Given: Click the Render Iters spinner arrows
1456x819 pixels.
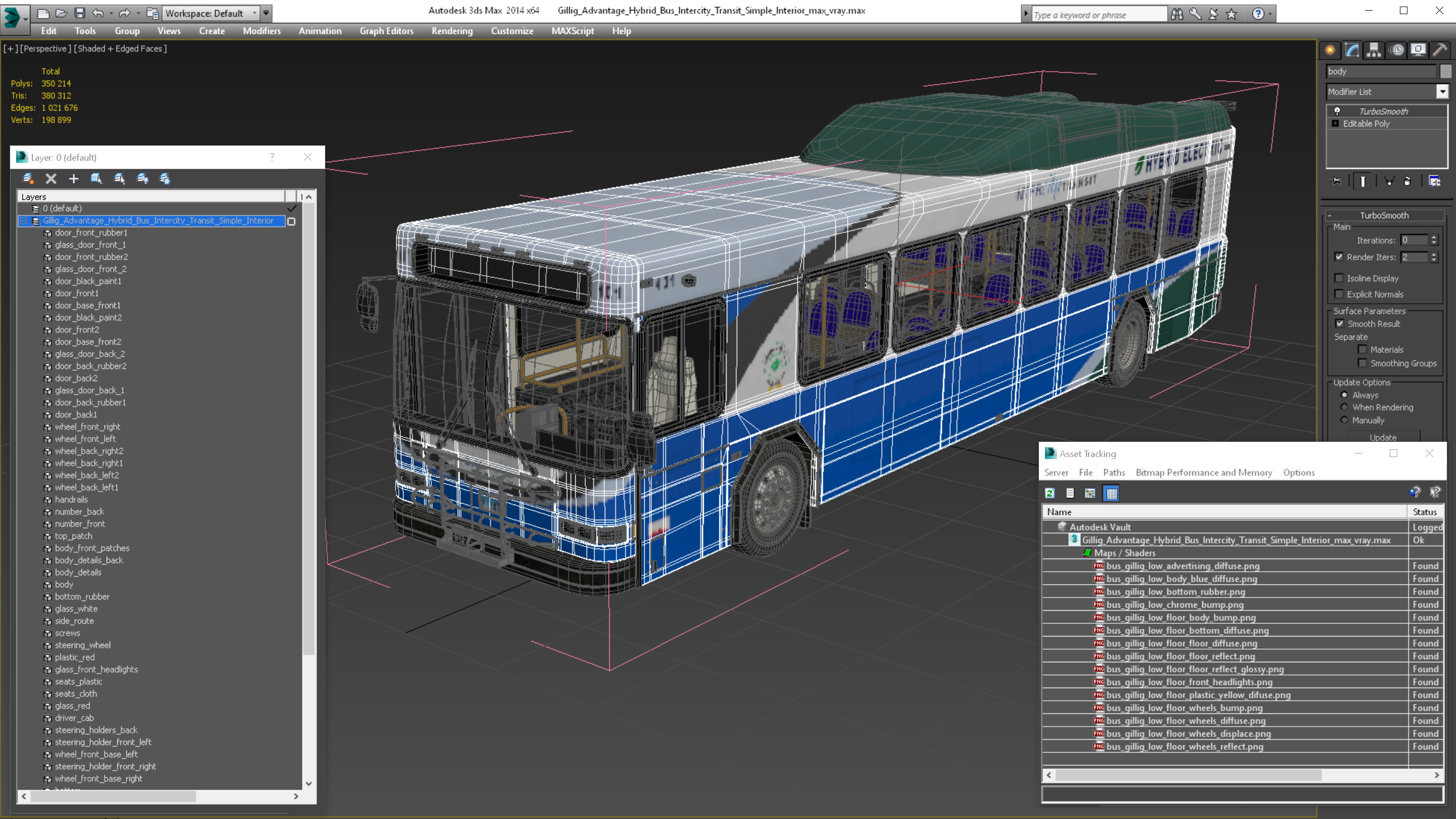Looking at the screenshot, I should coord(1434,257).
